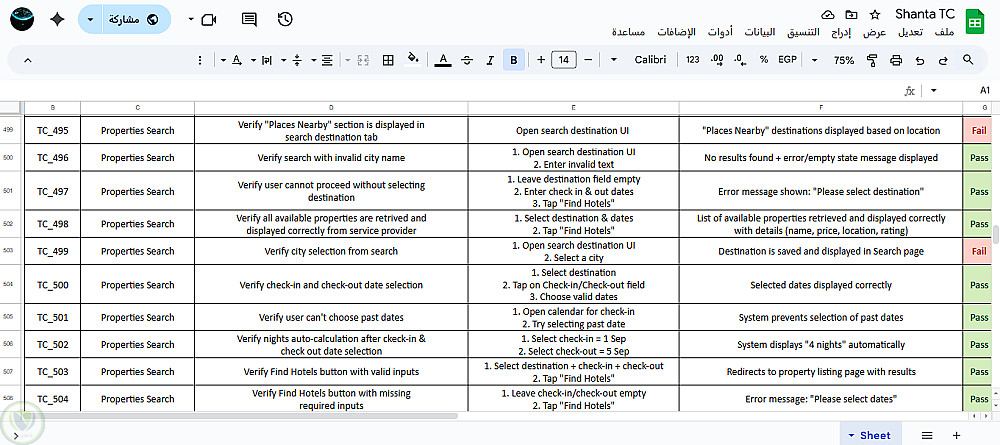Viewport: 1000px width, 445px height.
Task: Open the إدراج (Insert) menu
Action: pos(842,32)
